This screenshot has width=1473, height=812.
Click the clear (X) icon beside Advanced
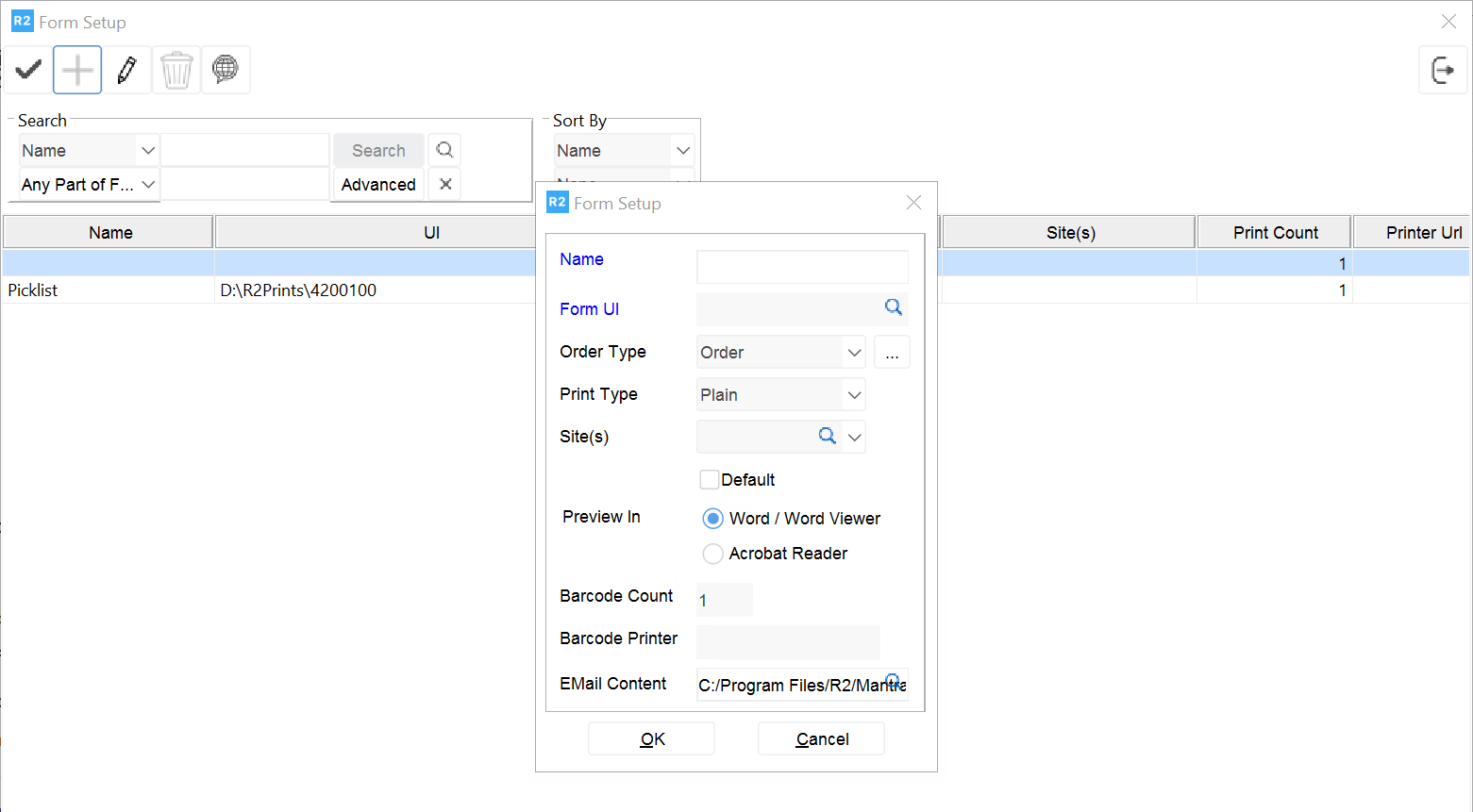click(444, 184)
